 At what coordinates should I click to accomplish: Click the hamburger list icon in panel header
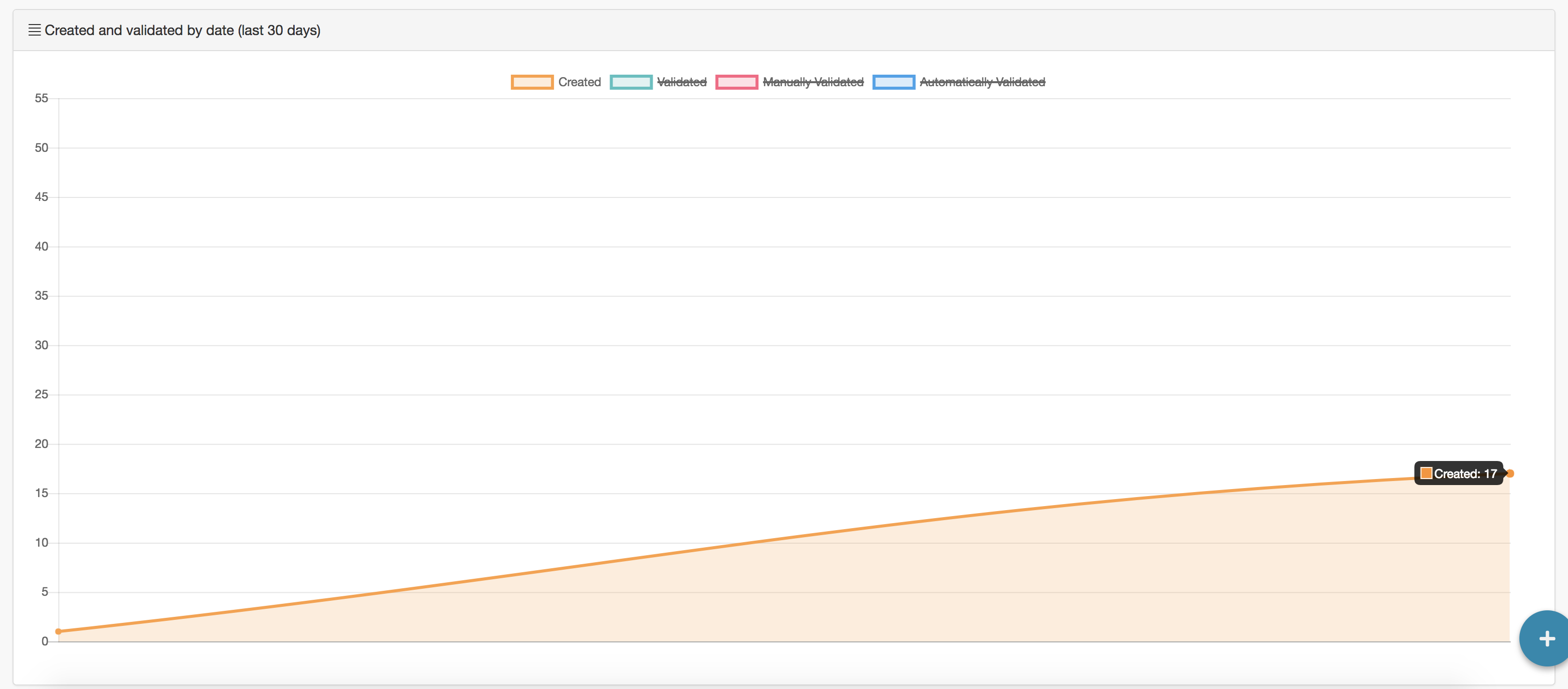(x=34, y=30)
